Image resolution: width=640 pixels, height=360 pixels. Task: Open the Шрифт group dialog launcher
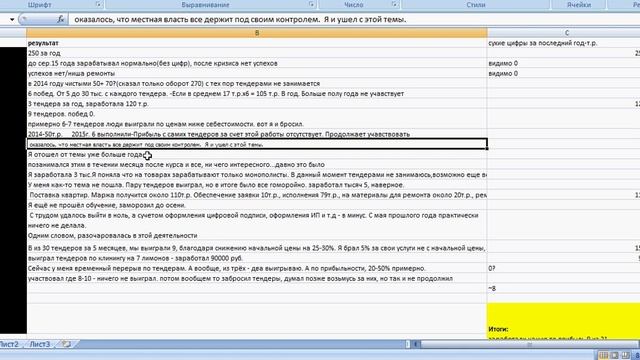(98, 4)
